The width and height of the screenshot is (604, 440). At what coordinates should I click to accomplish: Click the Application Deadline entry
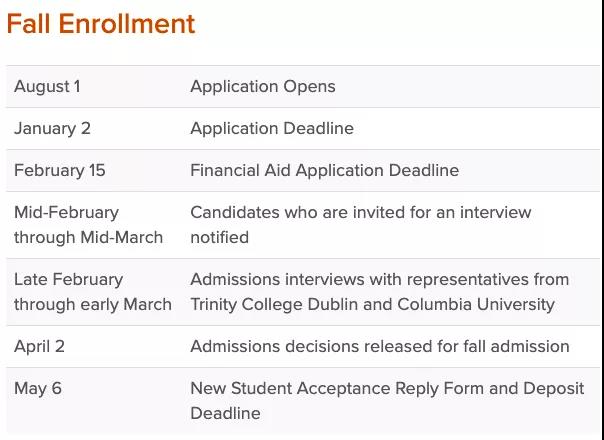click(271, 128)
